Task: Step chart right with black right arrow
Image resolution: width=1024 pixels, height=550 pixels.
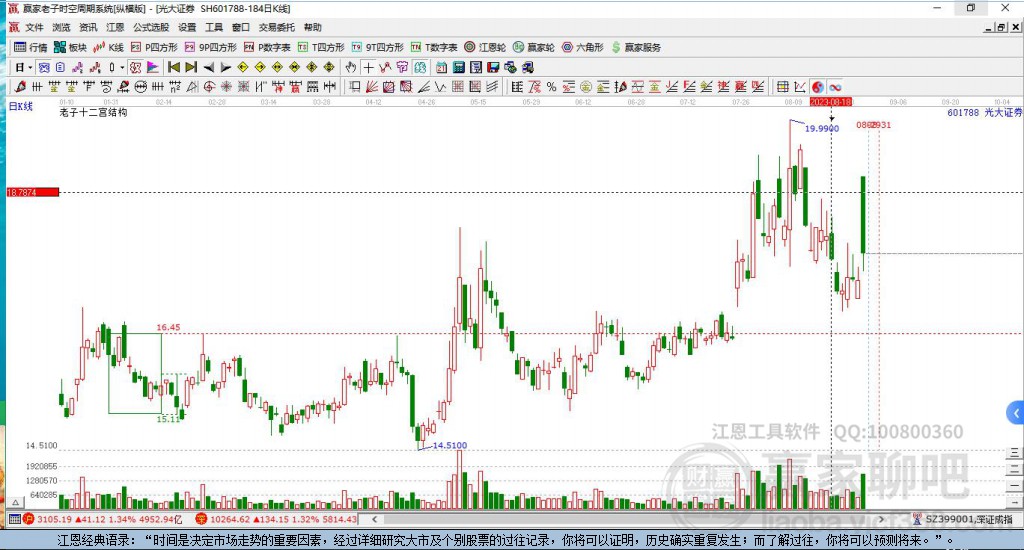Action: point(225,67)
